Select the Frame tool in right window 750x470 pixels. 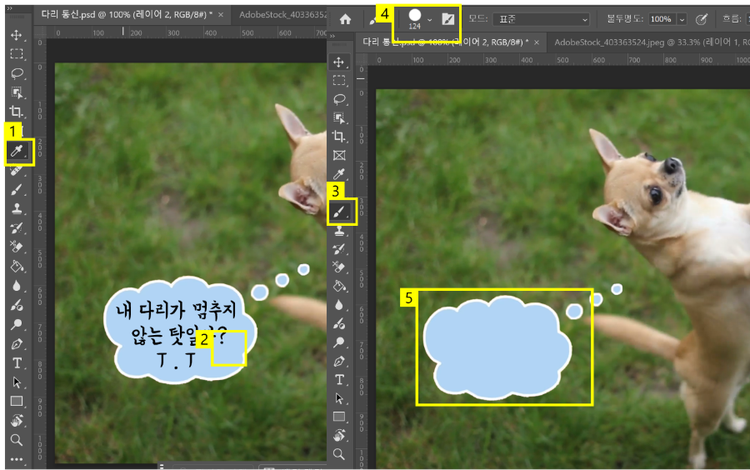[339, 155]
